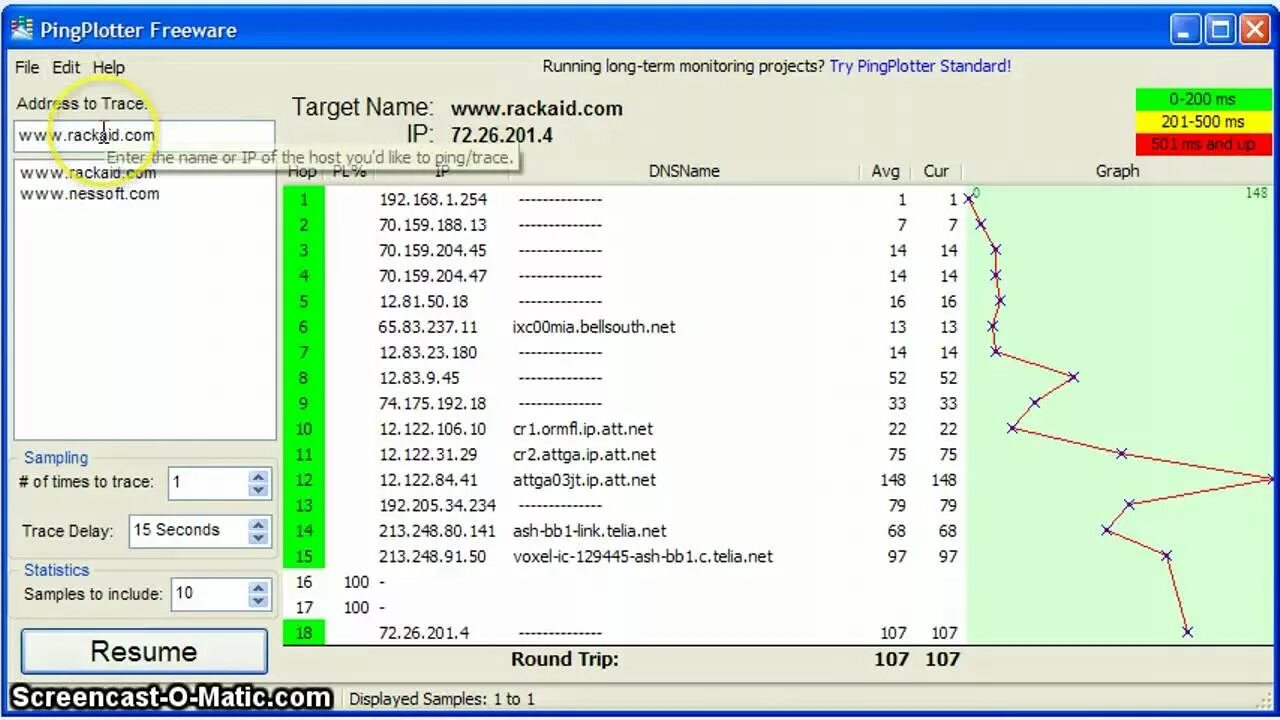Decrease # of times to trace value
The image size is (1280, 720).
(x=259, y=490)
